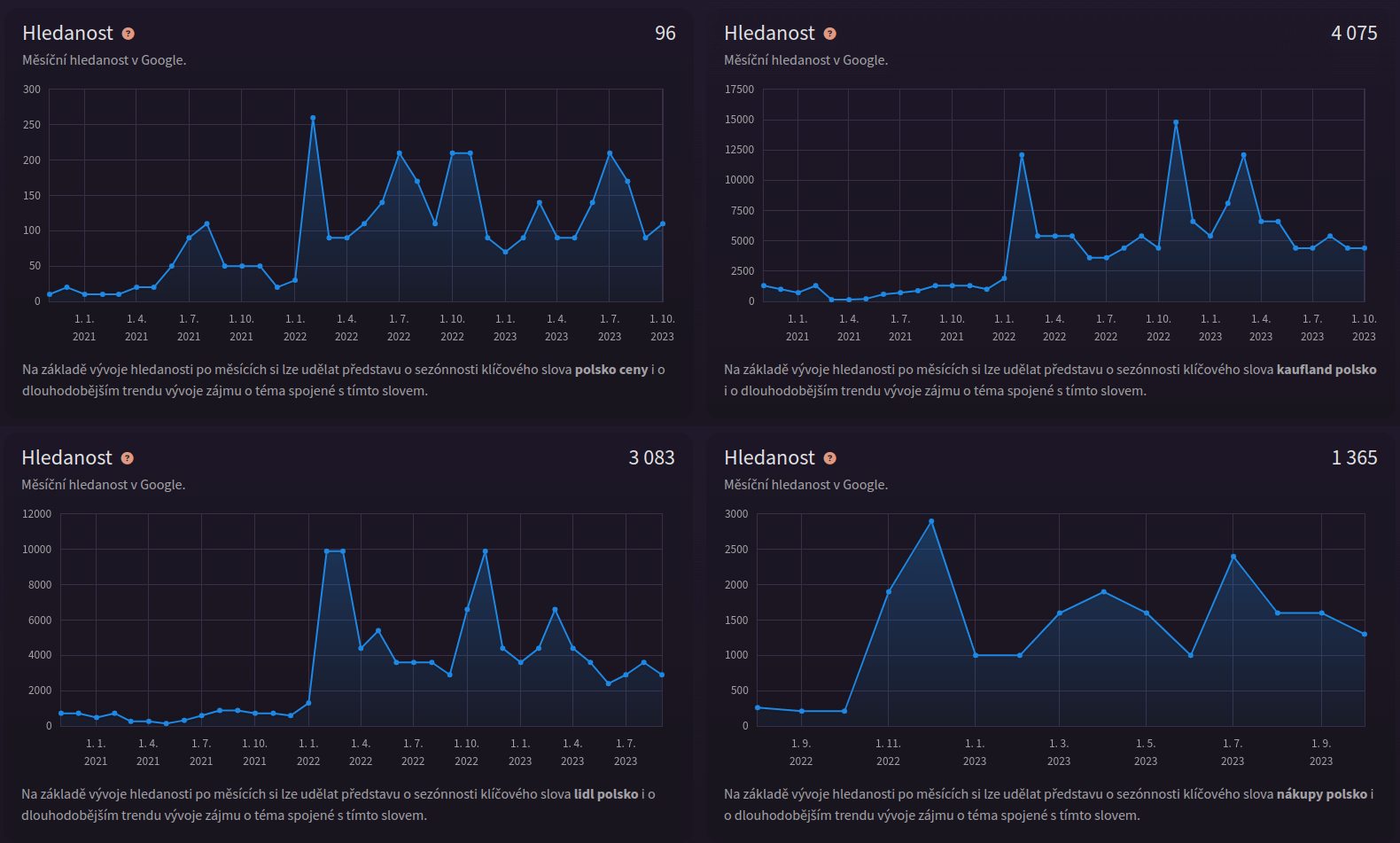Select the bold keyword 'lidl polsko'
This screenshot has width=1400, height=843.
point(606,794)
